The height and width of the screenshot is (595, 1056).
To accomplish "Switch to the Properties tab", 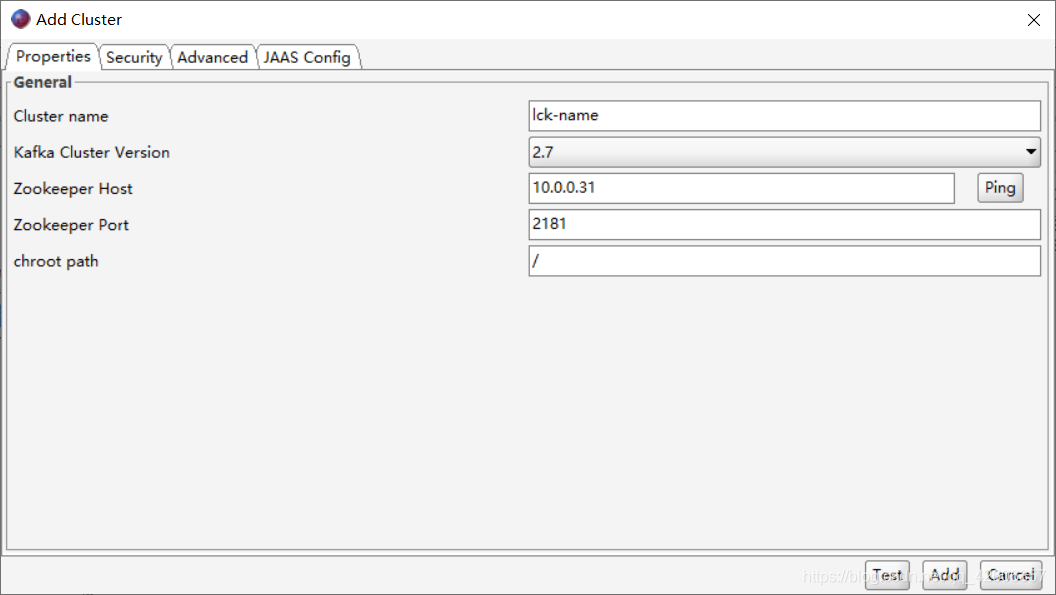I will [x=53, y=57].
